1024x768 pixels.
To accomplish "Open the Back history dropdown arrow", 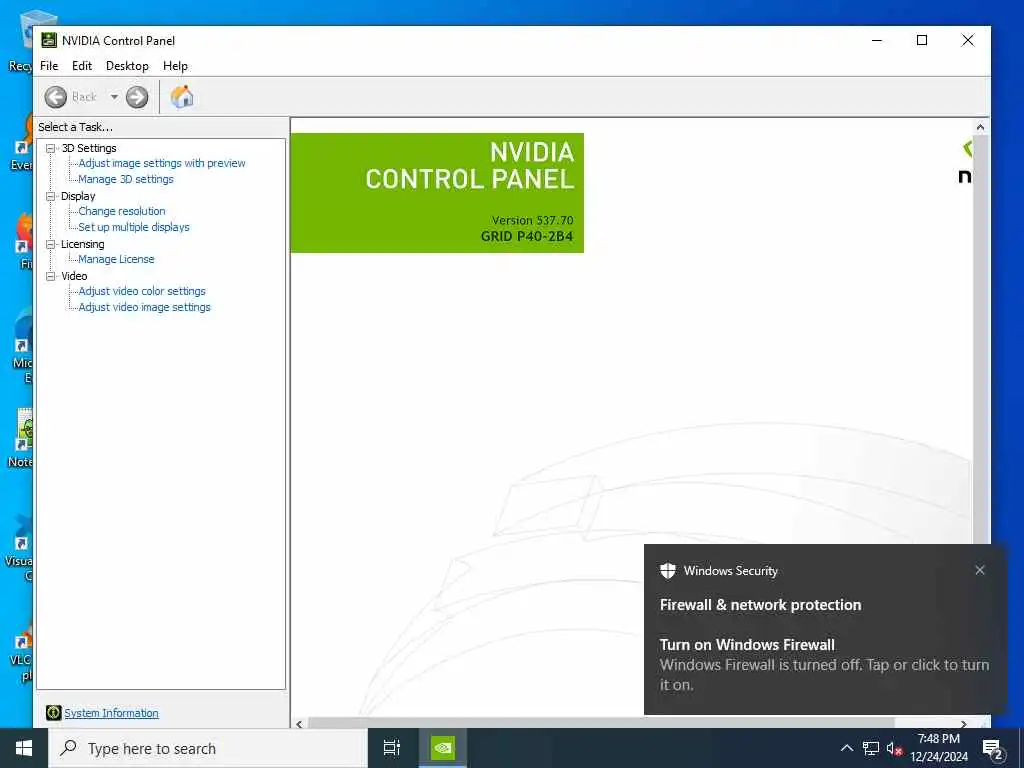I will (x=114, y=97).
